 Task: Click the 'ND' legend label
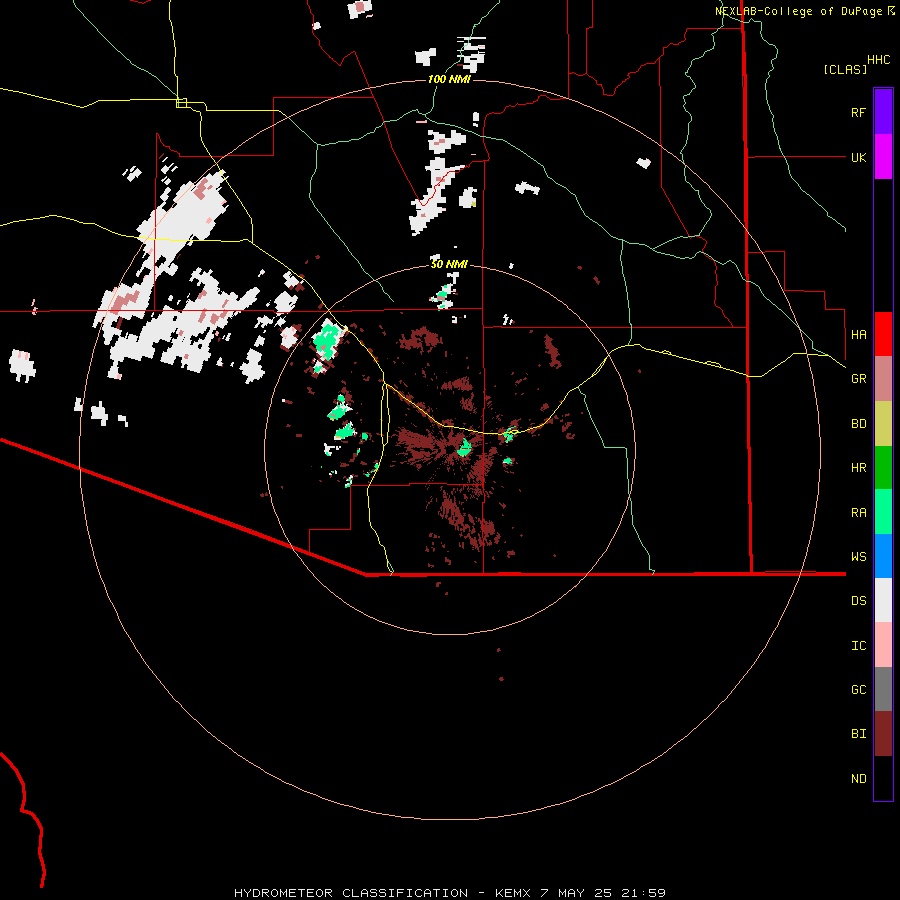pos(858,779)
